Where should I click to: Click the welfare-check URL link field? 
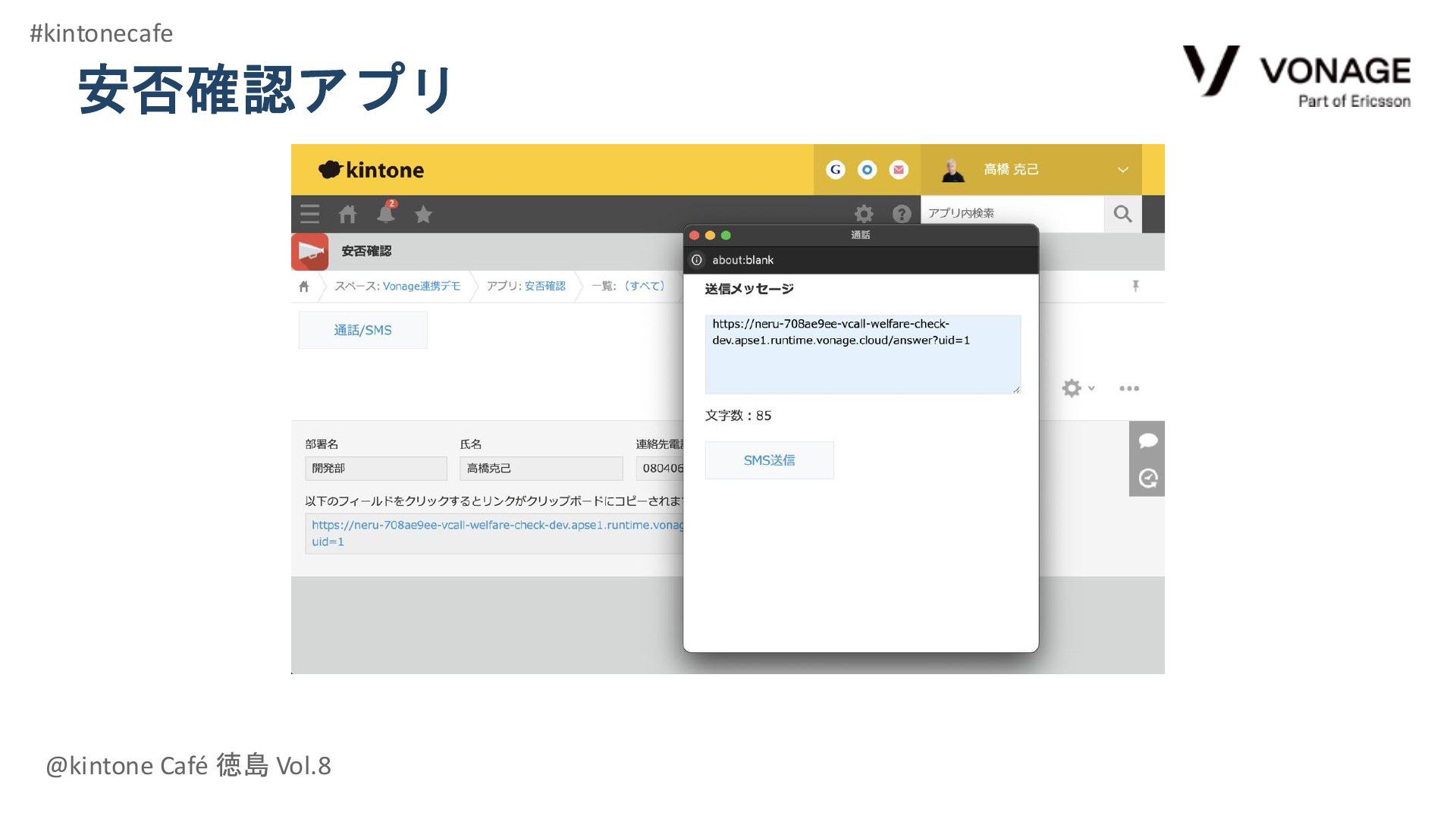(494, 534)
